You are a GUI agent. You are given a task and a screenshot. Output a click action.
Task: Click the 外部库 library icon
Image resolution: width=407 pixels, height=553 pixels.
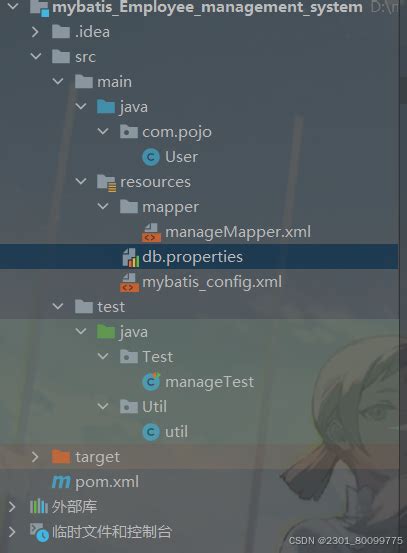click(x=39, y=507)
